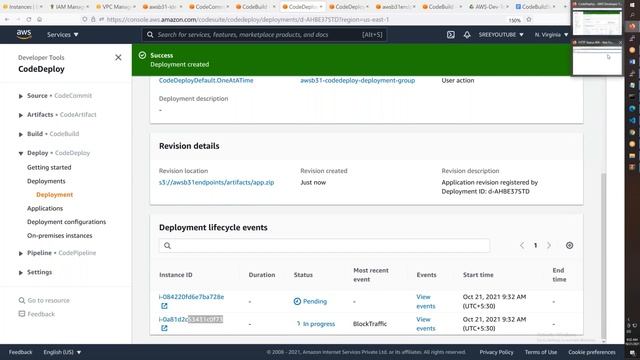Viewport: 640px width, 360px height.
Task: Focus the AWS services search box
Action: (264, 35)
